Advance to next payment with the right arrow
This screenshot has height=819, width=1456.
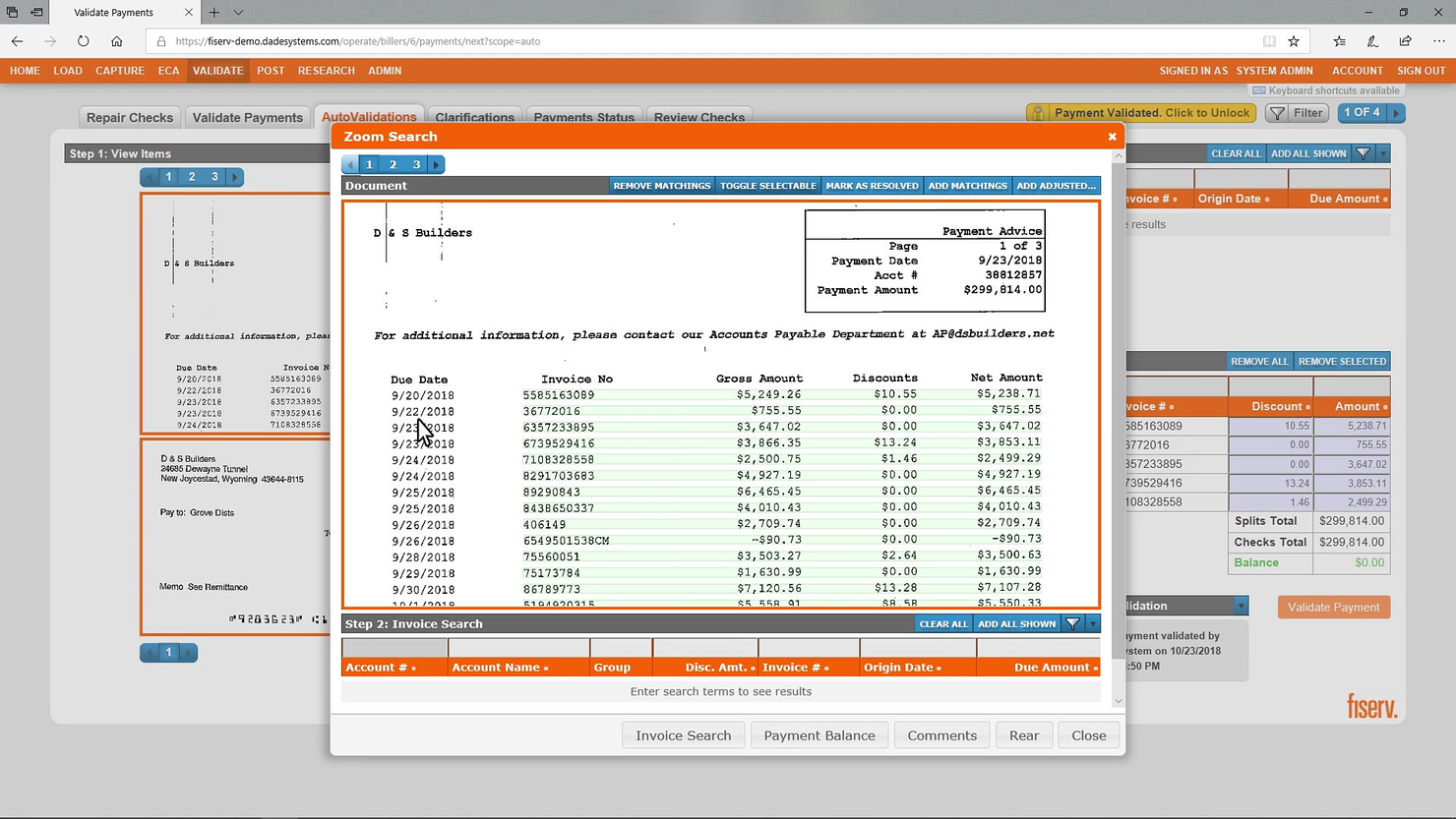(x=1398, y=112)
